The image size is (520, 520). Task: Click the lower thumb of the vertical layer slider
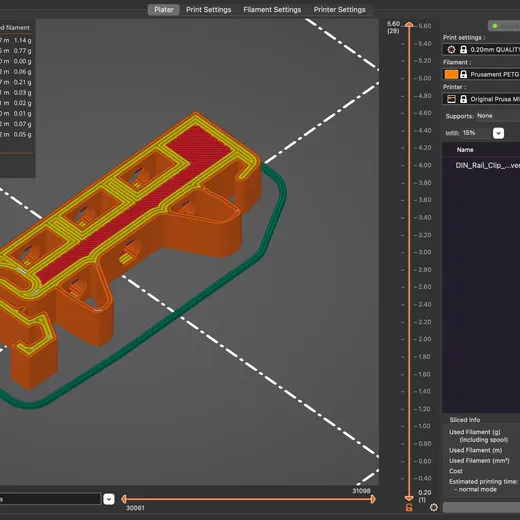coord(409,498)
